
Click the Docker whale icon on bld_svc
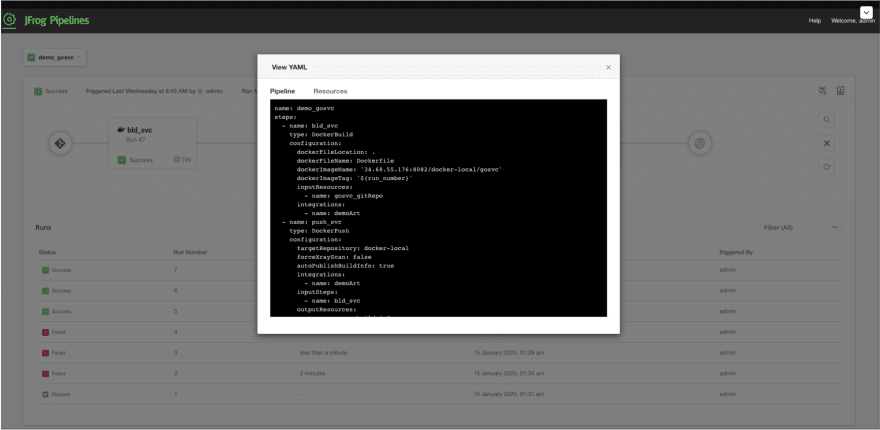coord(121,130)
